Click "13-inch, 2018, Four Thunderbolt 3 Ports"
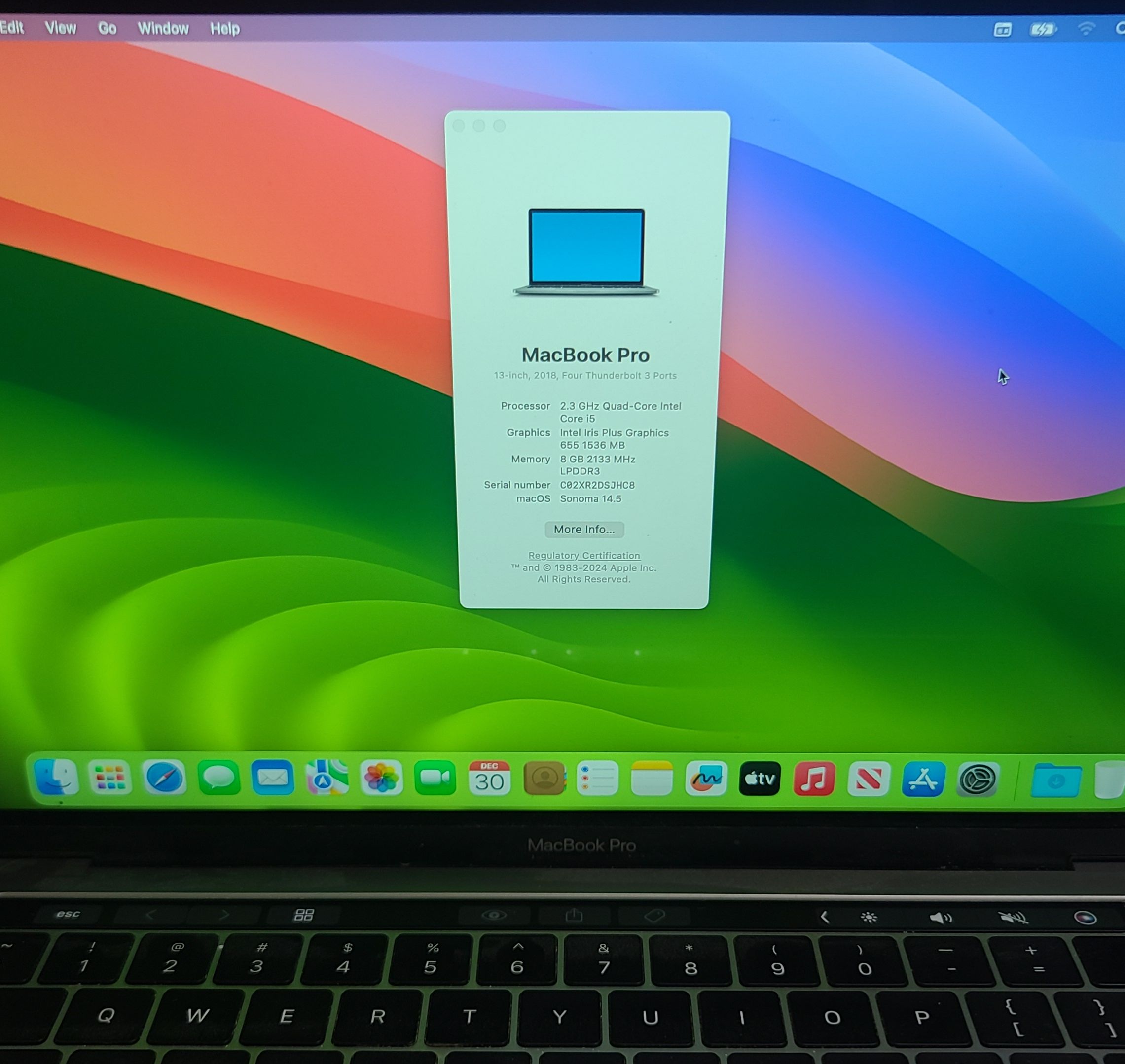 (x=585, y=376)
